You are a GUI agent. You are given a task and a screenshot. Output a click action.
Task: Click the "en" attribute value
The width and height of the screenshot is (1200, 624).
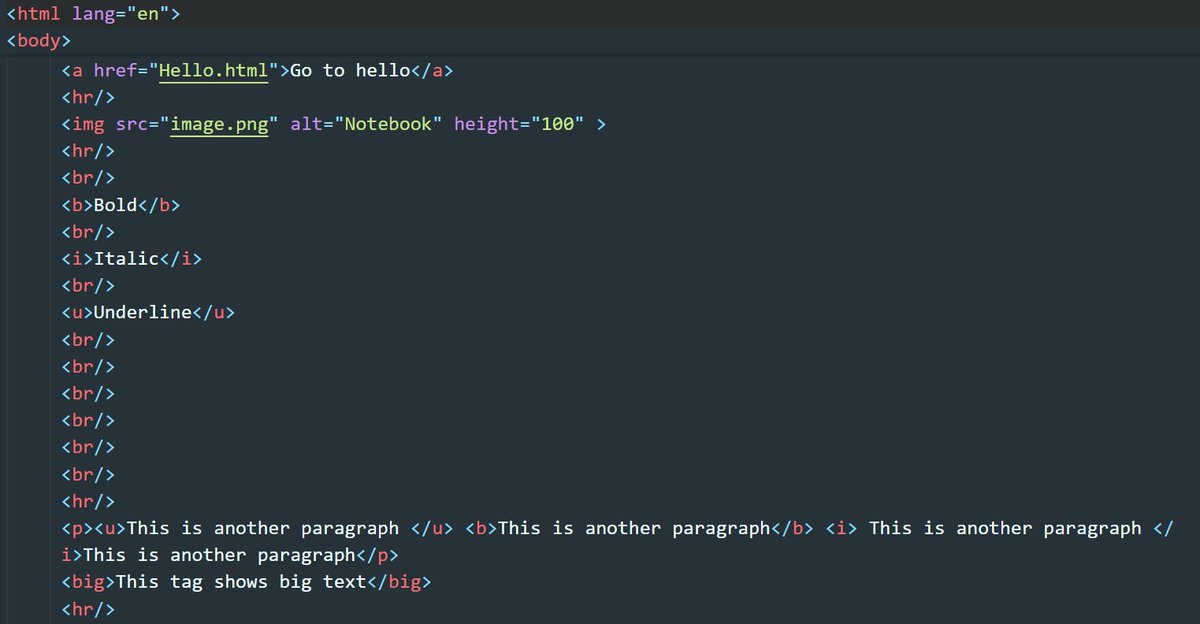pyautogui.click(x=148, y=16)
